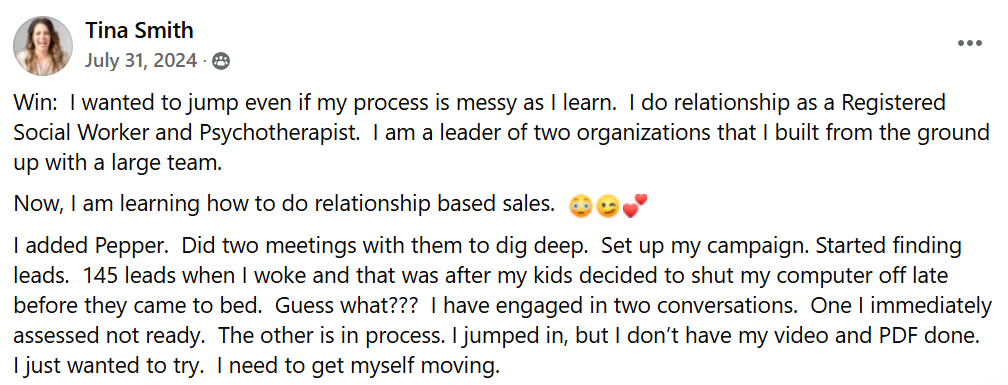Click the "up with a large team" line
Image resolution: width=1008 pixels, height=385 pixels.
click(x=118, y=163)
